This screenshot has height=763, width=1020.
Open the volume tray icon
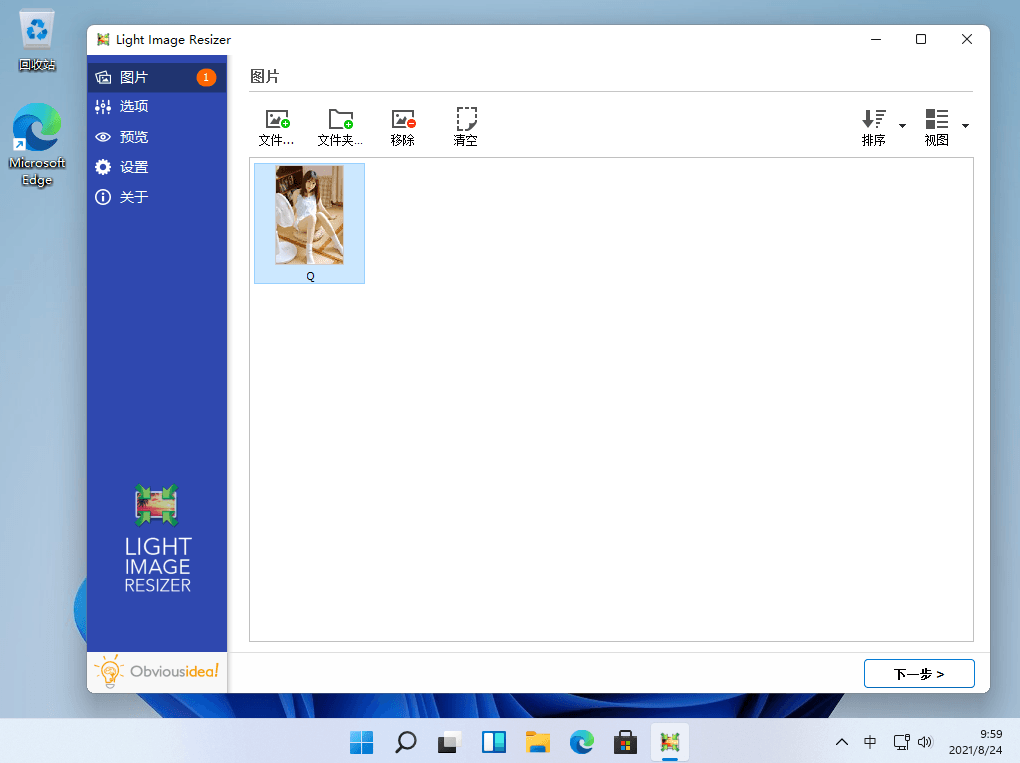tap(925, 742)
